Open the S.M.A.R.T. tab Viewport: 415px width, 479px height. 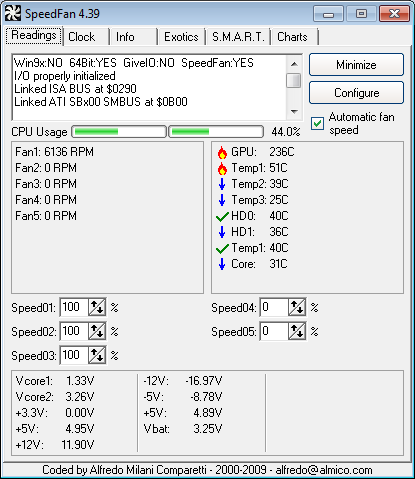tap(238, 37)
